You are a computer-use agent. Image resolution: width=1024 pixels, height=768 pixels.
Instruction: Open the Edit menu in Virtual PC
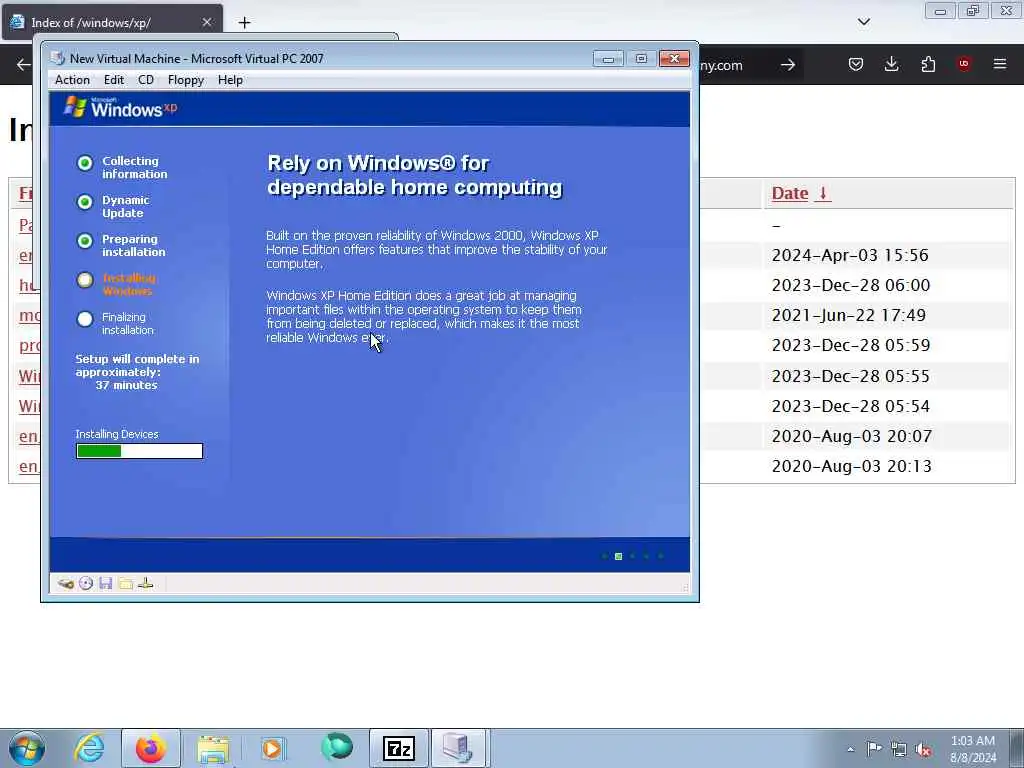[114, 80]
